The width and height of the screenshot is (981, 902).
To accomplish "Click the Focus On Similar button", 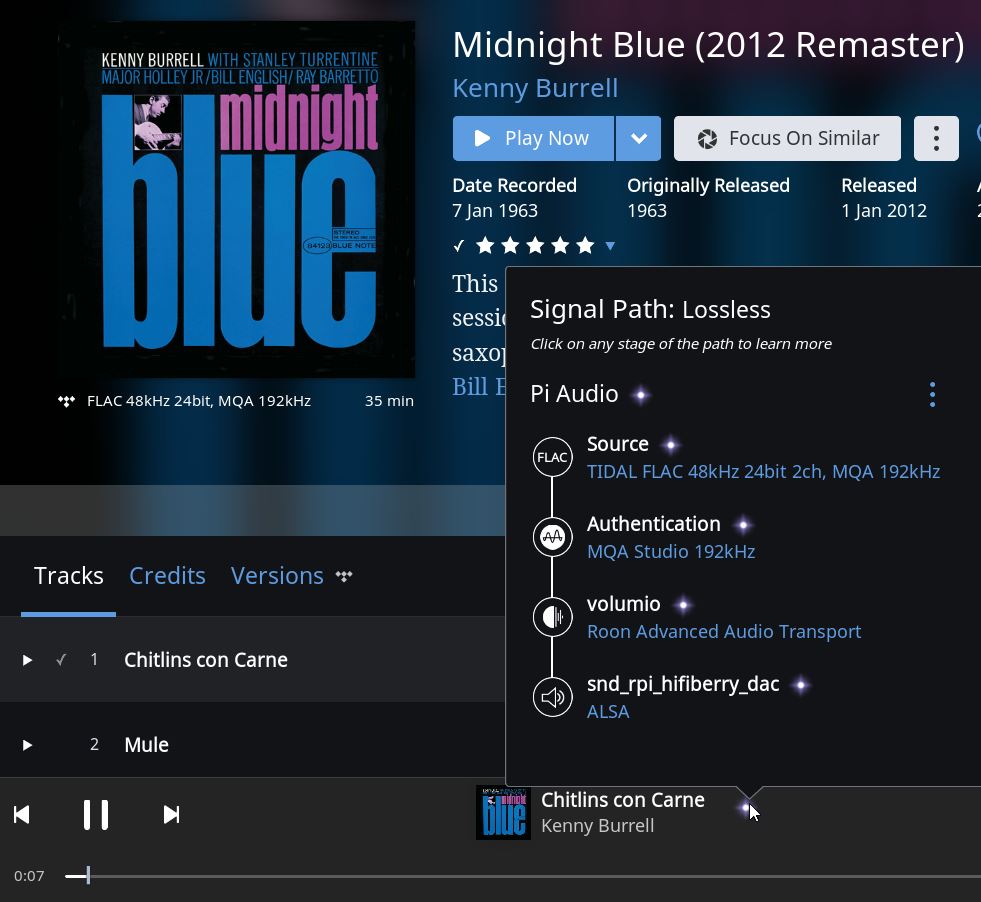I will (x=787, y=138).
